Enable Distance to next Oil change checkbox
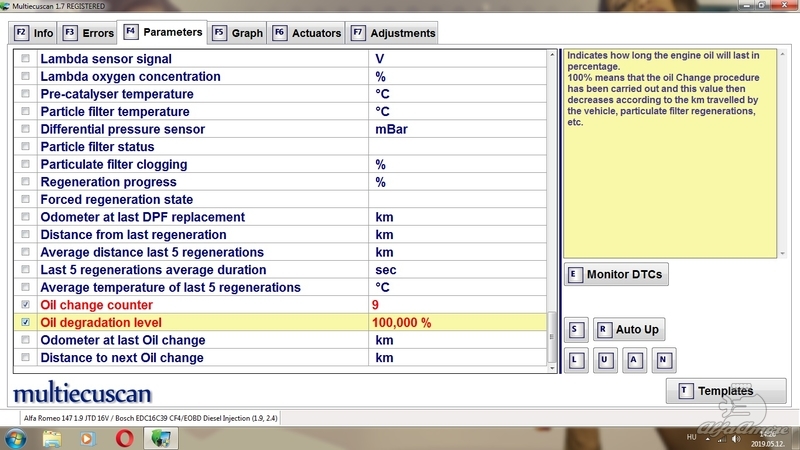 pos(26,358)
